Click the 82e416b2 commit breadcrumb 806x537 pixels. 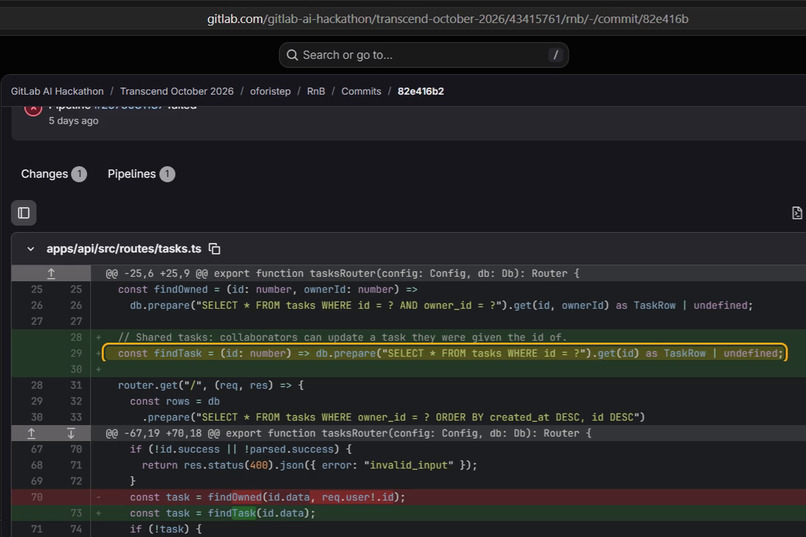tap(420, 91)
